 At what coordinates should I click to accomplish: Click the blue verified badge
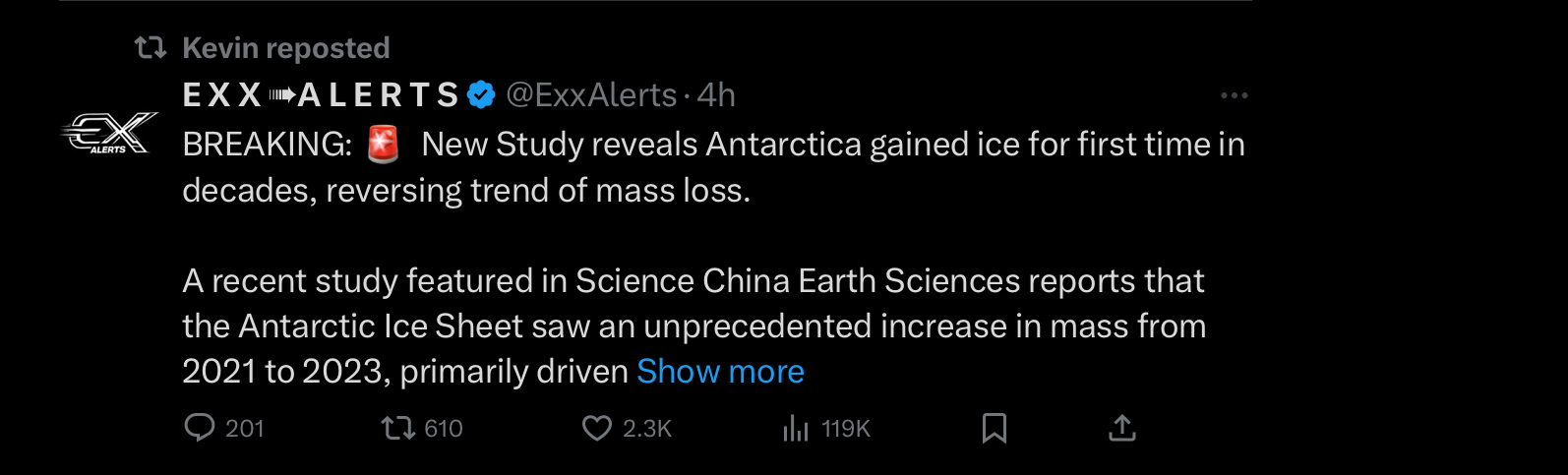tap(481, 95)
